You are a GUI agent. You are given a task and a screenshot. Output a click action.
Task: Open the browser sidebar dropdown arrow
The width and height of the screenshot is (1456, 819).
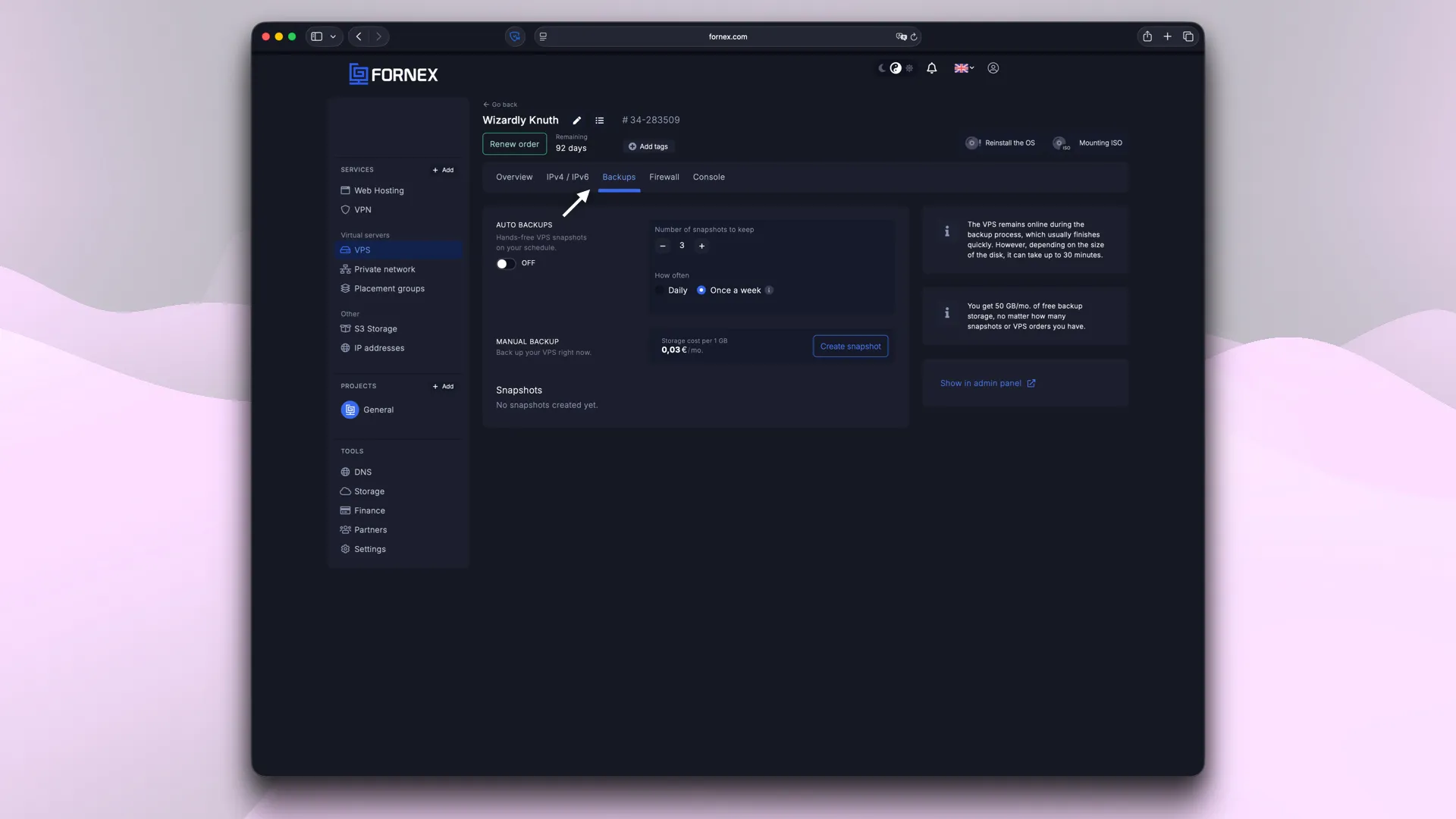click(333, 36)
